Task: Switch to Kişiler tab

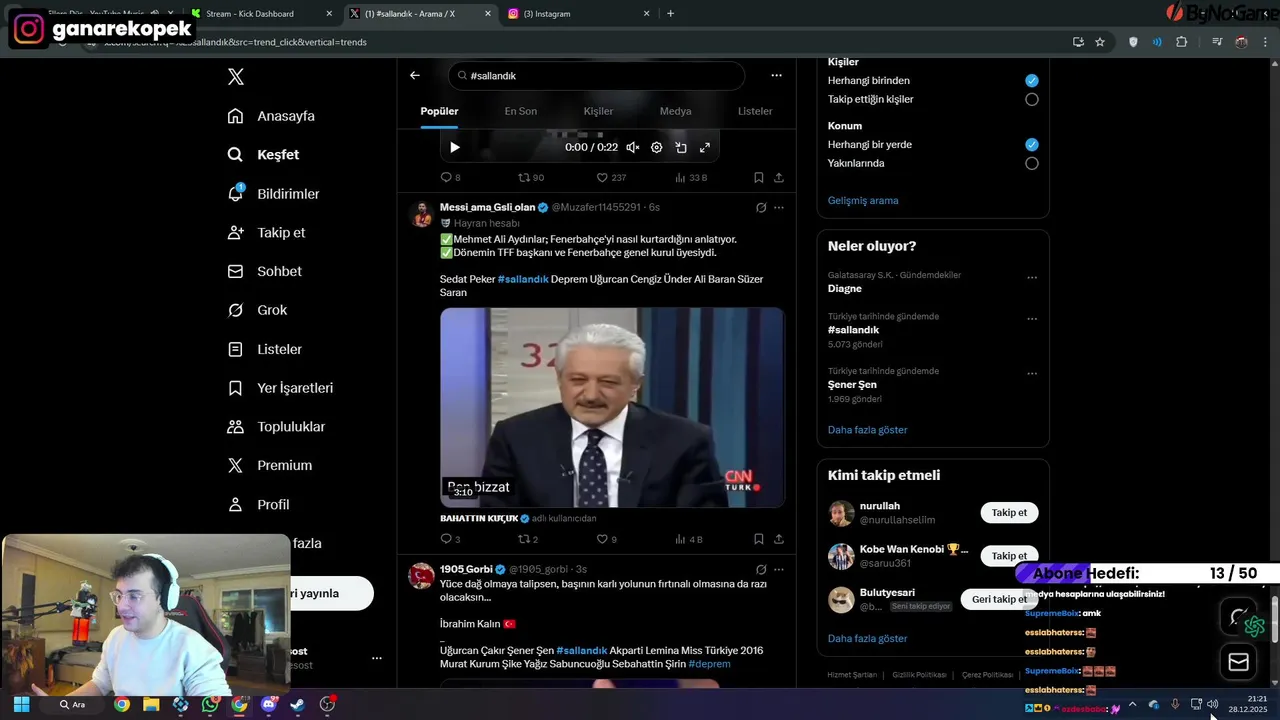Action: click(x=598, y=111)
